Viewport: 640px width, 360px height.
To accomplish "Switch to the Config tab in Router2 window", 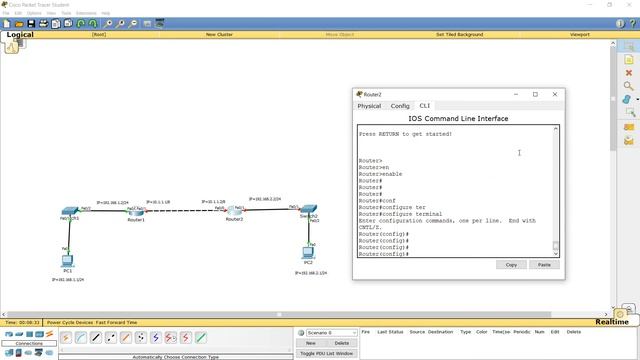I will click(x=400, y=106).
